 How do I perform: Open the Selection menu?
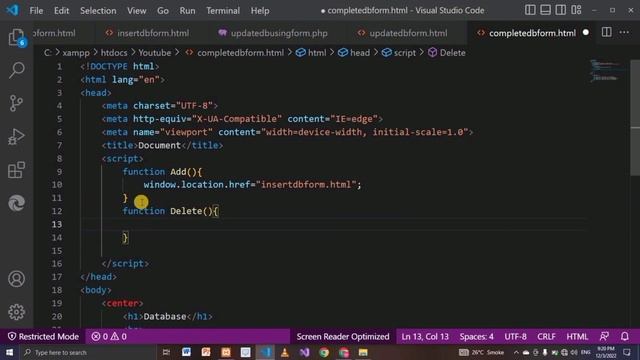point(98,11)
